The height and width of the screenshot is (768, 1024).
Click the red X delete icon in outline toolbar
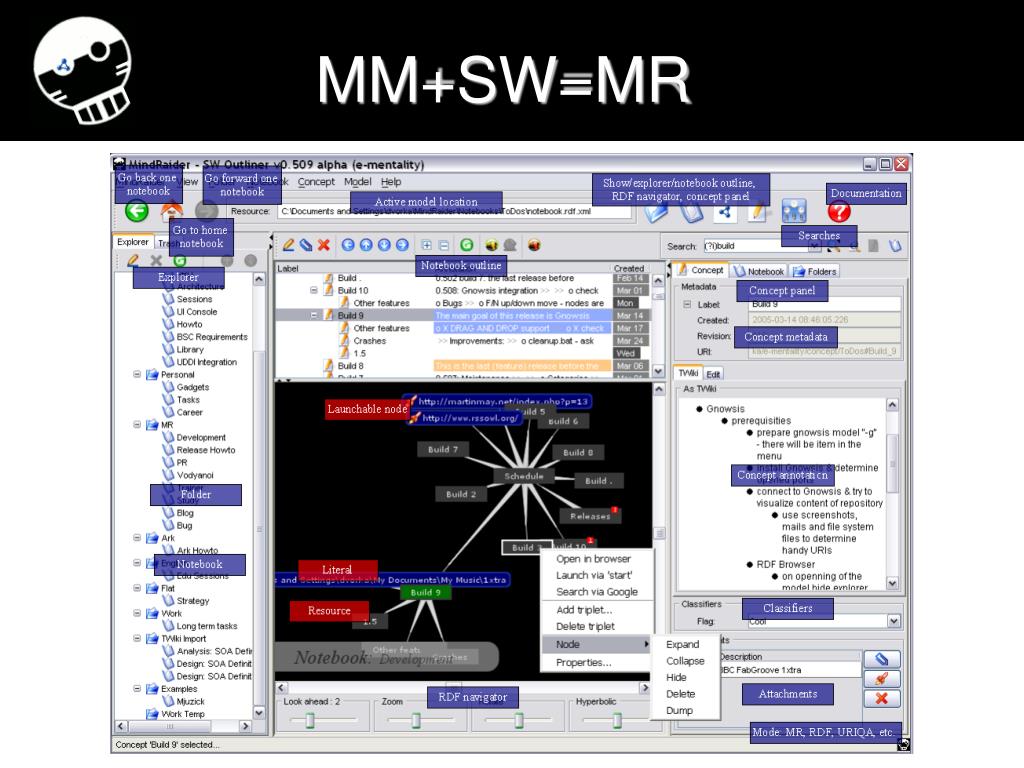(324, 245)
